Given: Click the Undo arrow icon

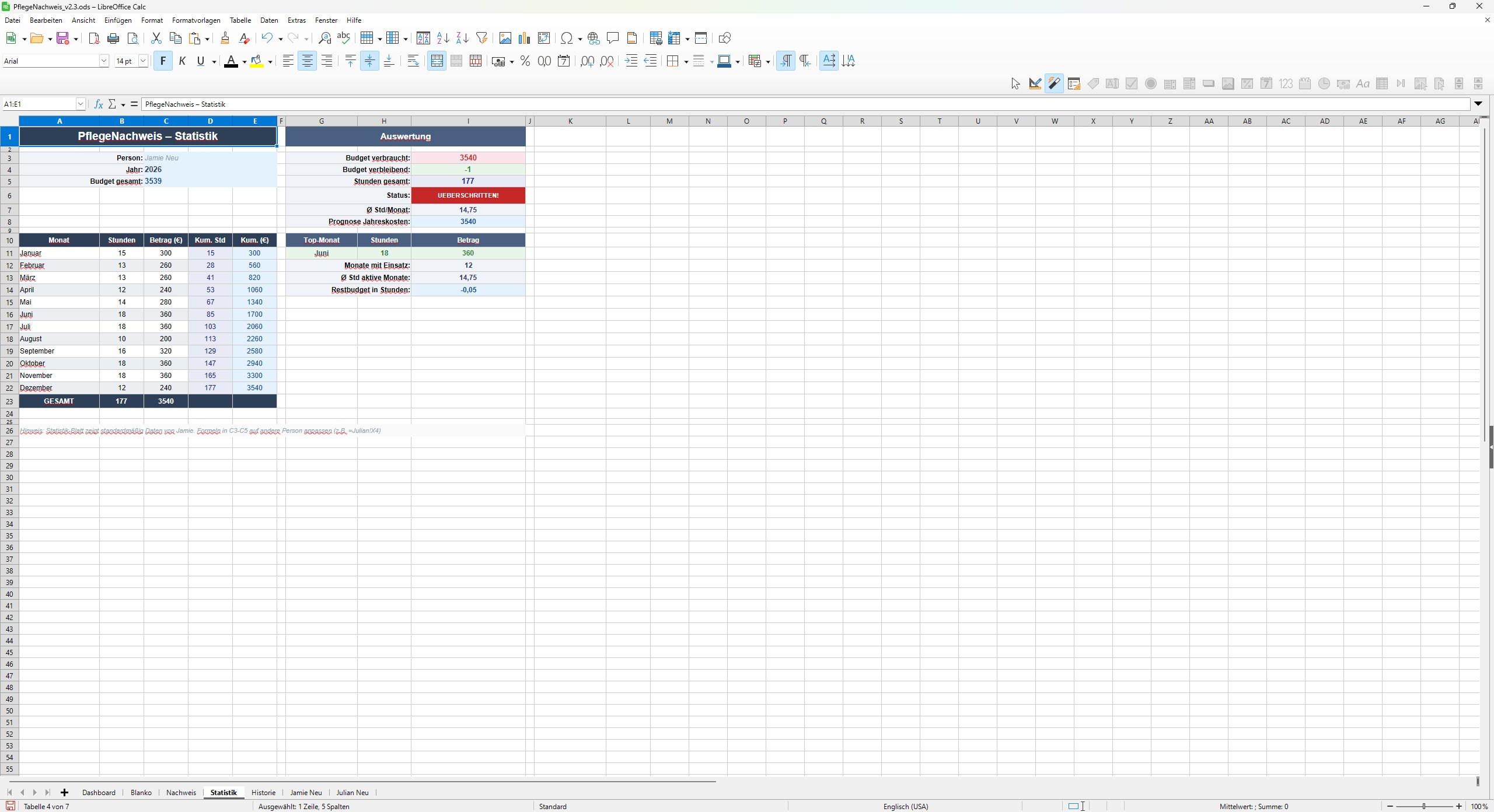Looking at the screenshot, I should click(267, 38).
